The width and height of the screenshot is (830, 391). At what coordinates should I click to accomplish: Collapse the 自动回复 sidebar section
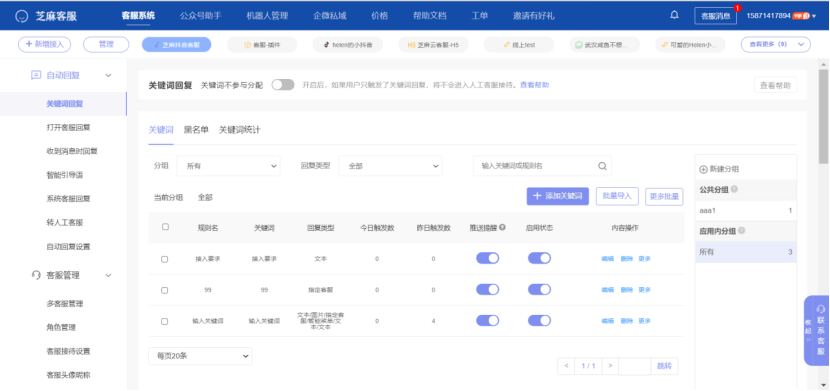click(109, 76)
